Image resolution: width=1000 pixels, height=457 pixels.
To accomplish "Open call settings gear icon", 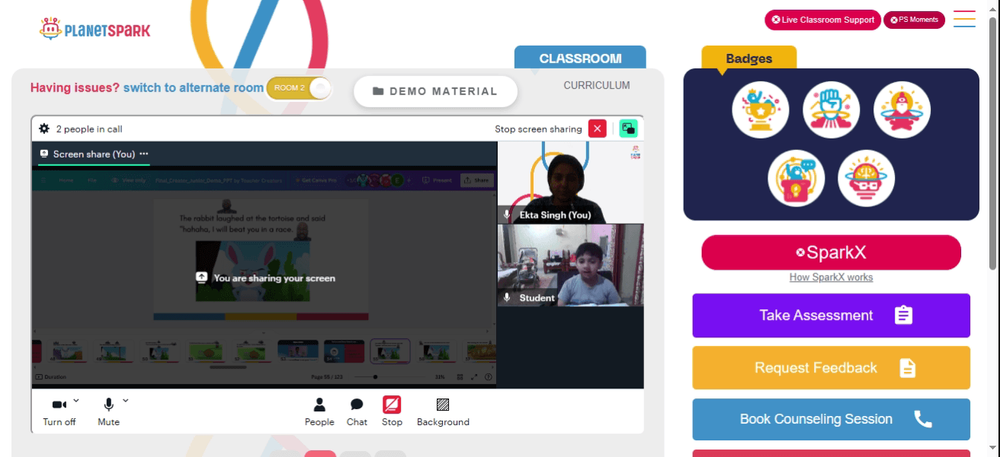I will [x=44, y=129].
